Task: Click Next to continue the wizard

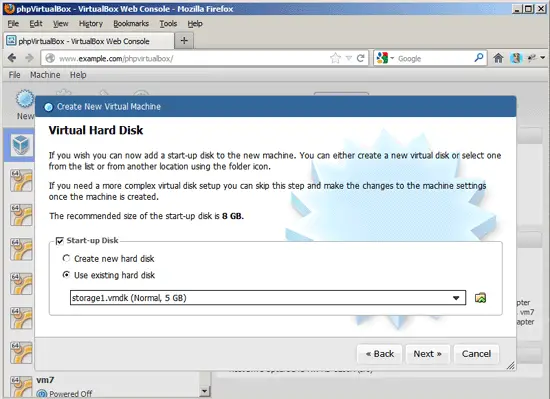Action: click(427, 354)
